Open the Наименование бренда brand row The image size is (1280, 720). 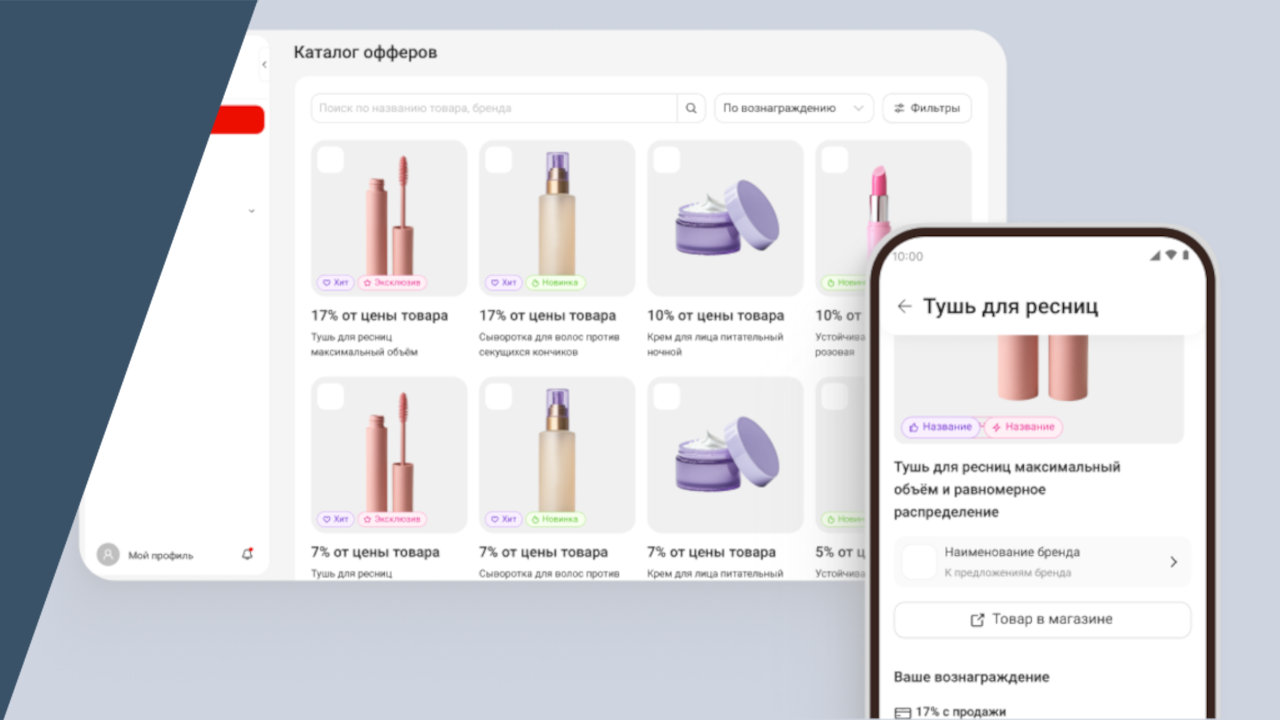coord(1042,561)
